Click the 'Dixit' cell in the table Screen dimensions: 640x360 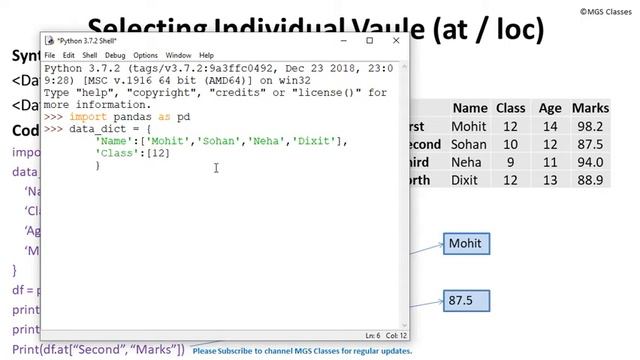tap(464, 180)
